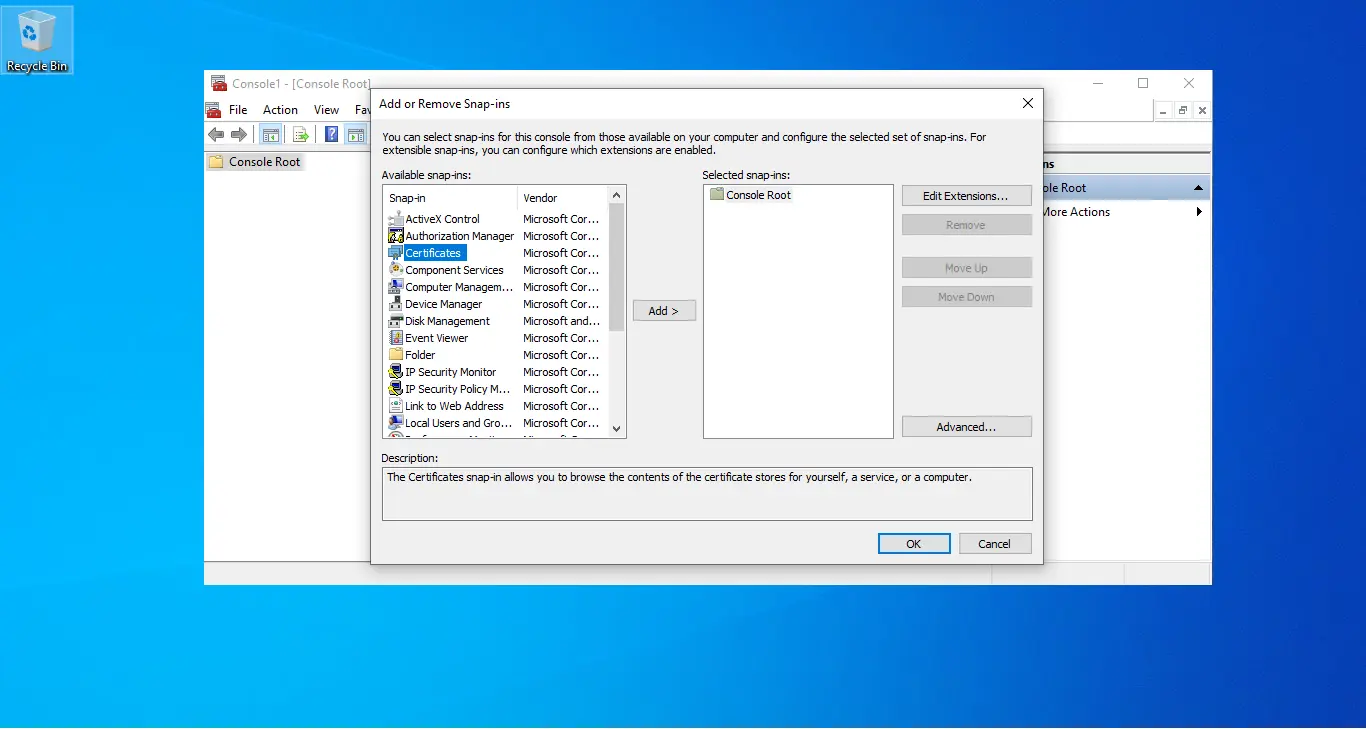Select the ActiveX Control snap-in name
This screenshot has width=1366, height=729.
(x=442, y=219)
